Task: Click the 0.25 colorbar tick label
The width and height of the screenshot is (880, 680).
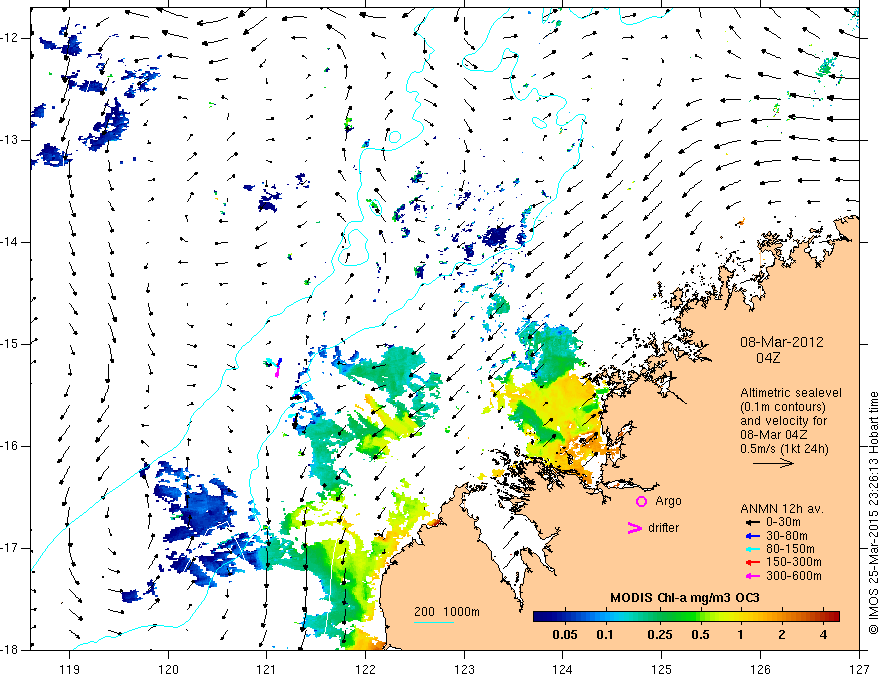Action: tap(659, 635)
